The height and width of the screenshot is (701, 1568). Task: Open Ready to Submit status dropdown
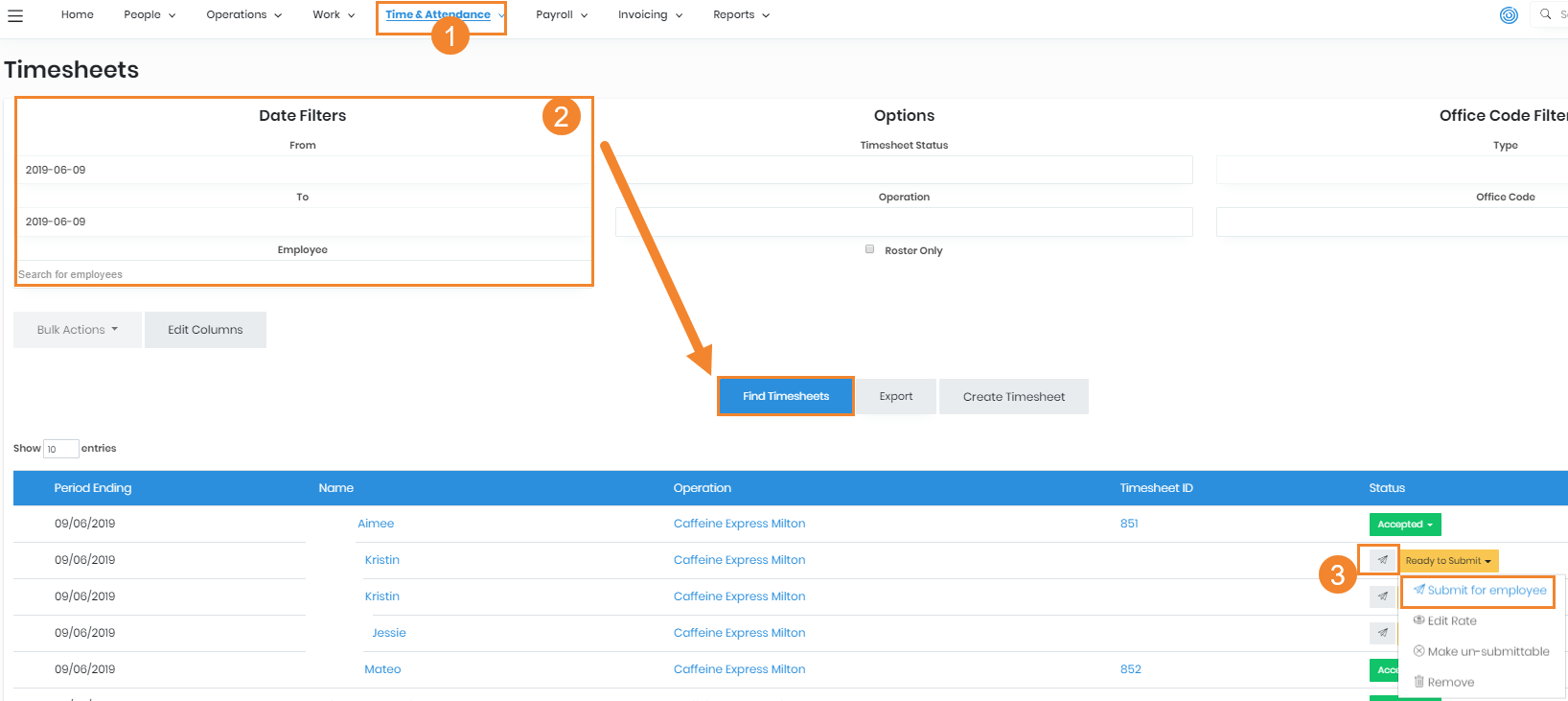[1447, 561]
